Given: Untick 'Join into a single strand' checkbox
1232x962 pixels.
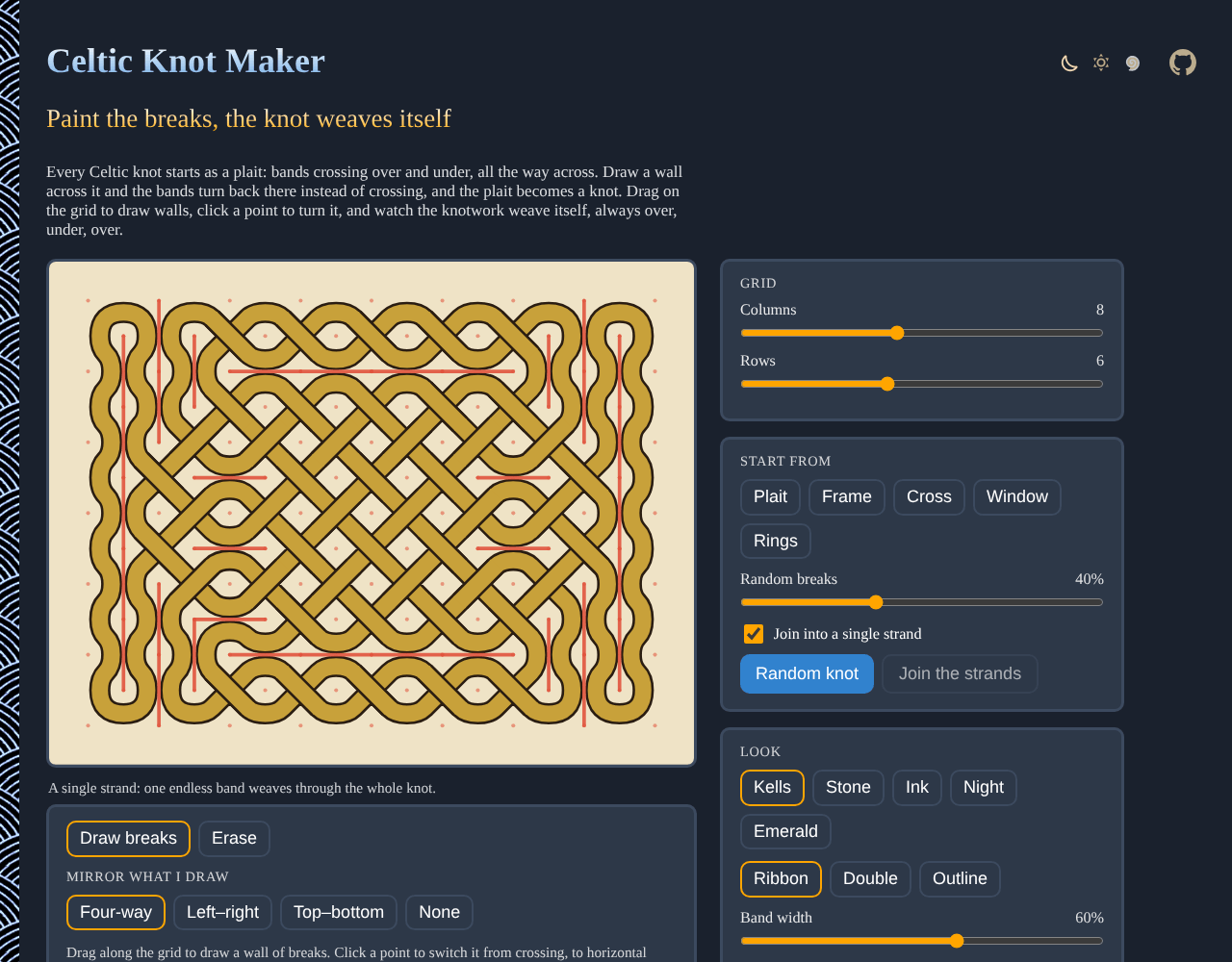Looking at the screenshot, I should 754,634.
